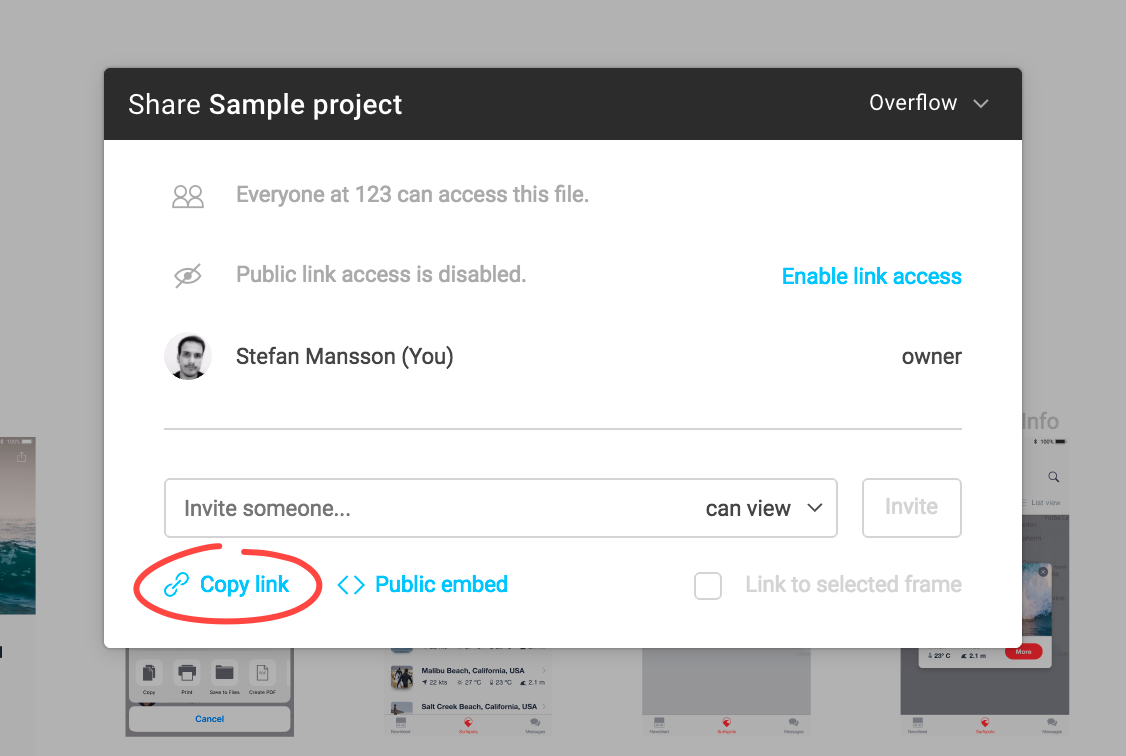1126x756 pixels.
Task: Open the Overflow dropdown in dialog header
Action: point(913,103)
